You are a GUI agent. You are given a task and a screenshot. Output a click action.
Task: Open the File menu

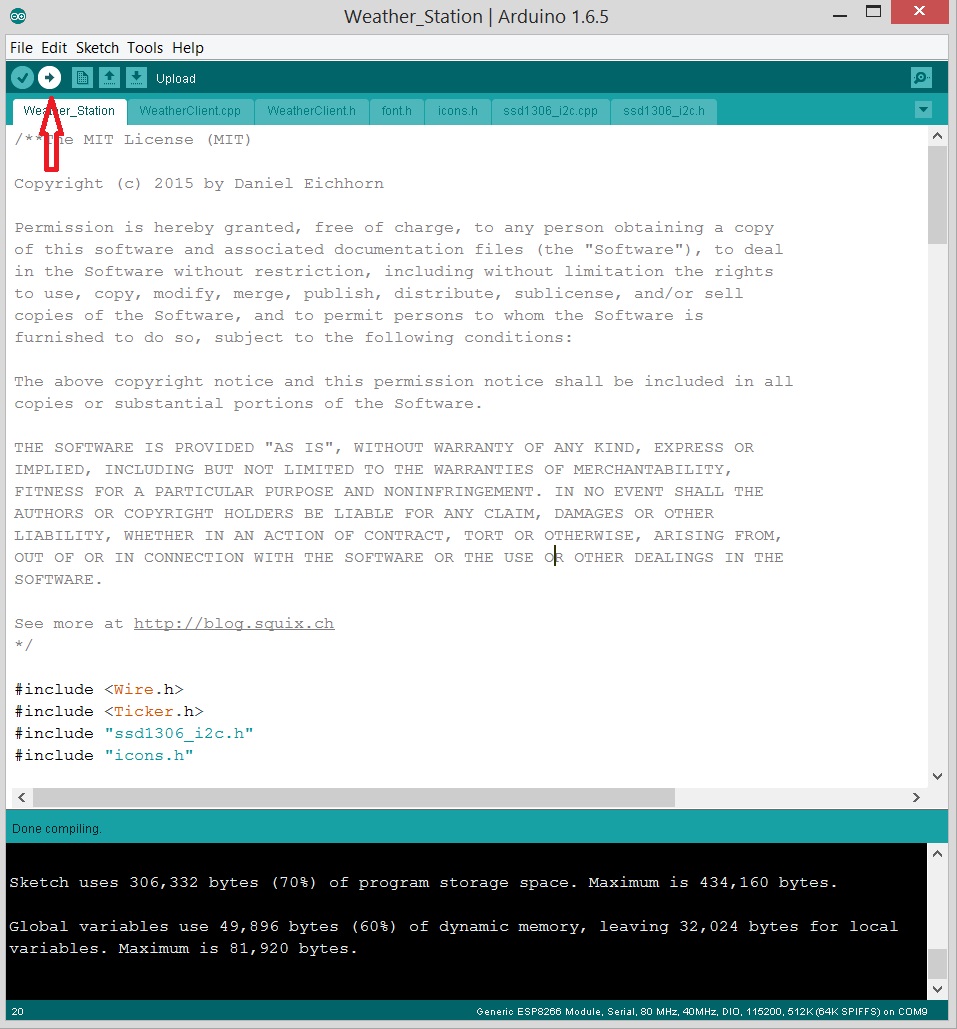pos(21,48)
